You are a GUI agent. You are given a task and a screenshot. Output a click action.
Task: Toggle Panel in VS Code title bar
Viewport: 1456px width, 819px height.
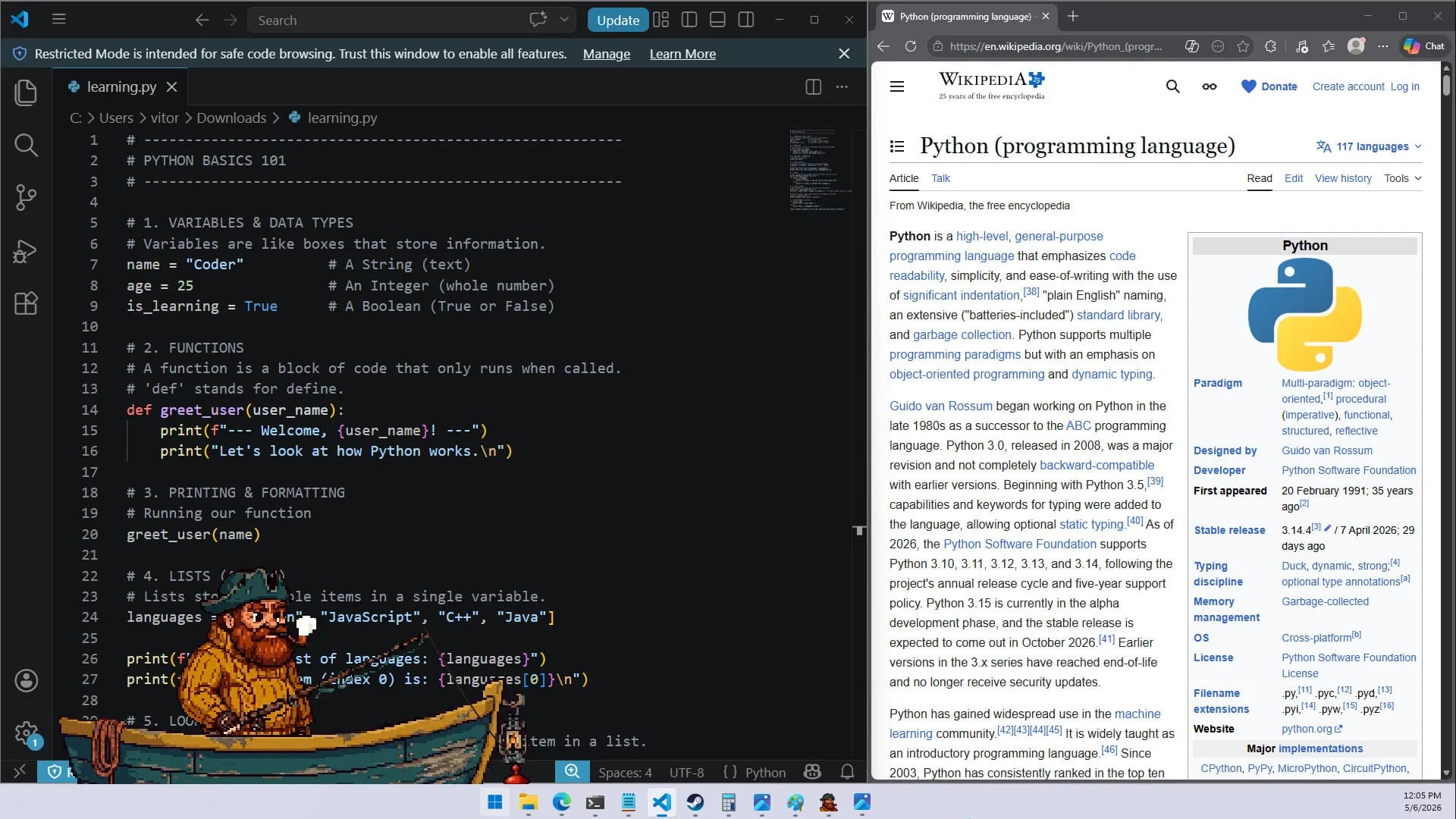pos(717,20)
